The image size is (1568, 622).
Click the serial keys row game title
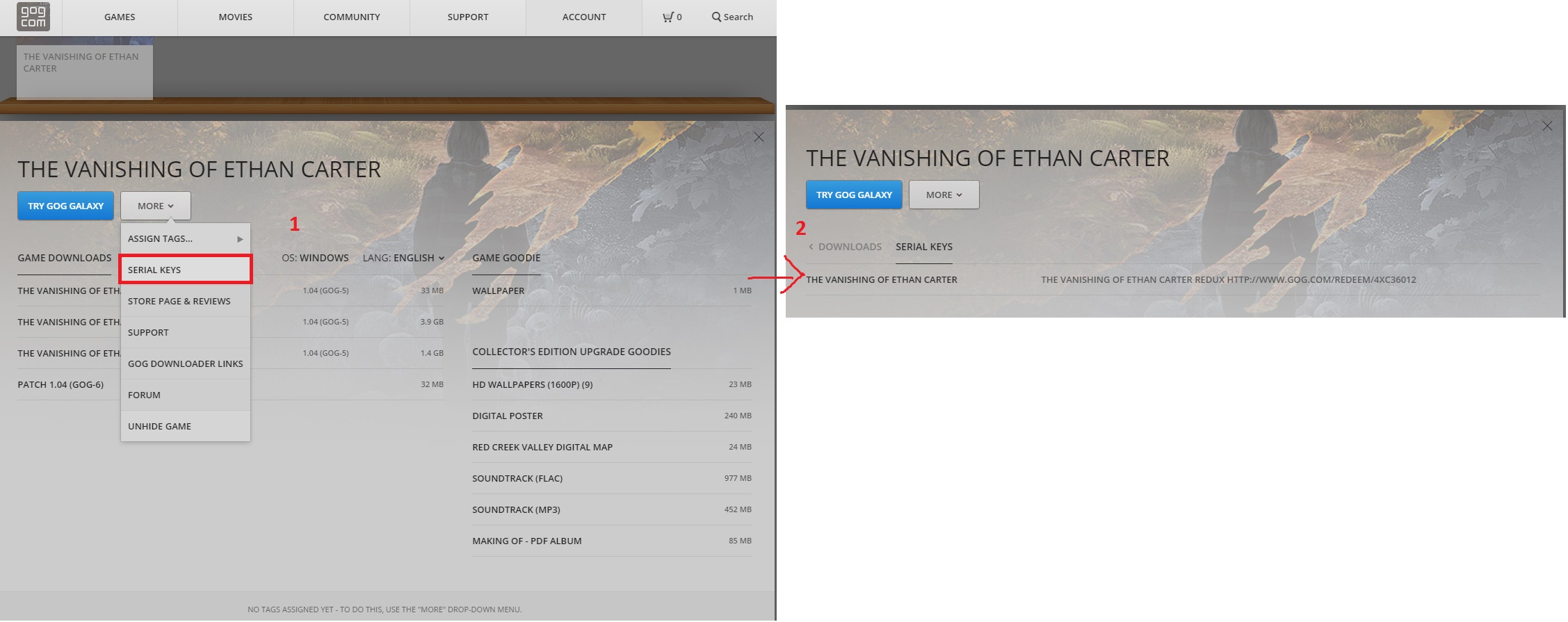882,279
